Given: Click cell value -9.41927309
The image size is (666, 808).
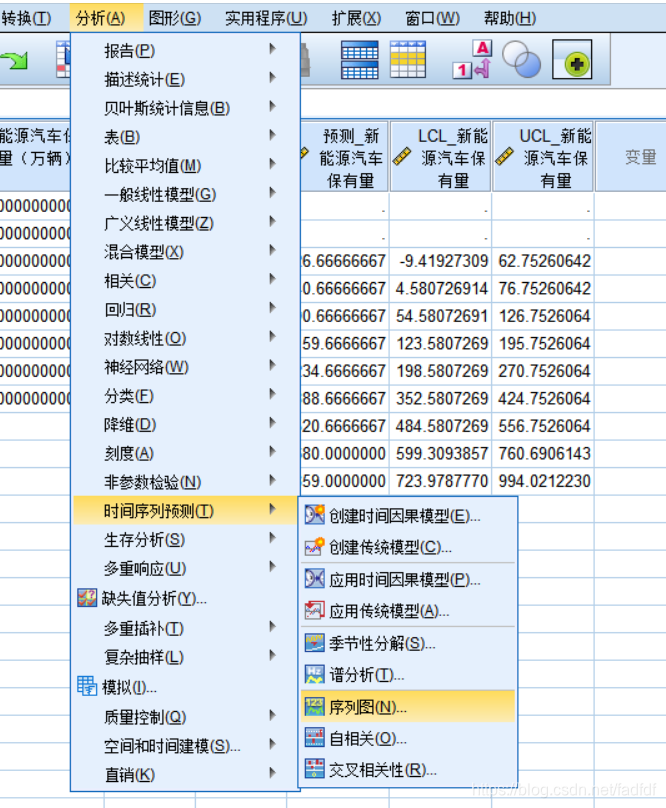Looking at the screenshot, I should 443,261.
